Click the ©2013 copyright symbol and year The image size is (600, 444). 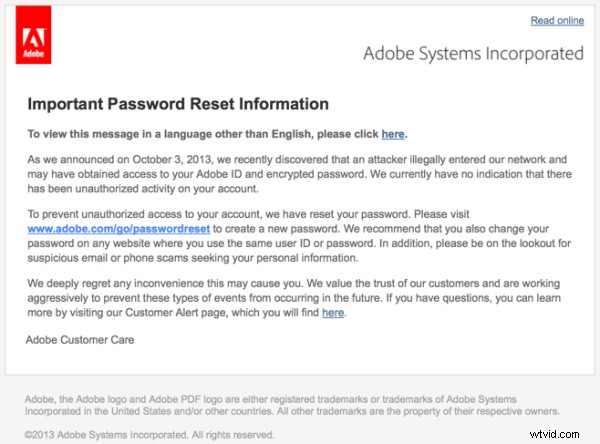pyautogui.click(x=39, y=435)
